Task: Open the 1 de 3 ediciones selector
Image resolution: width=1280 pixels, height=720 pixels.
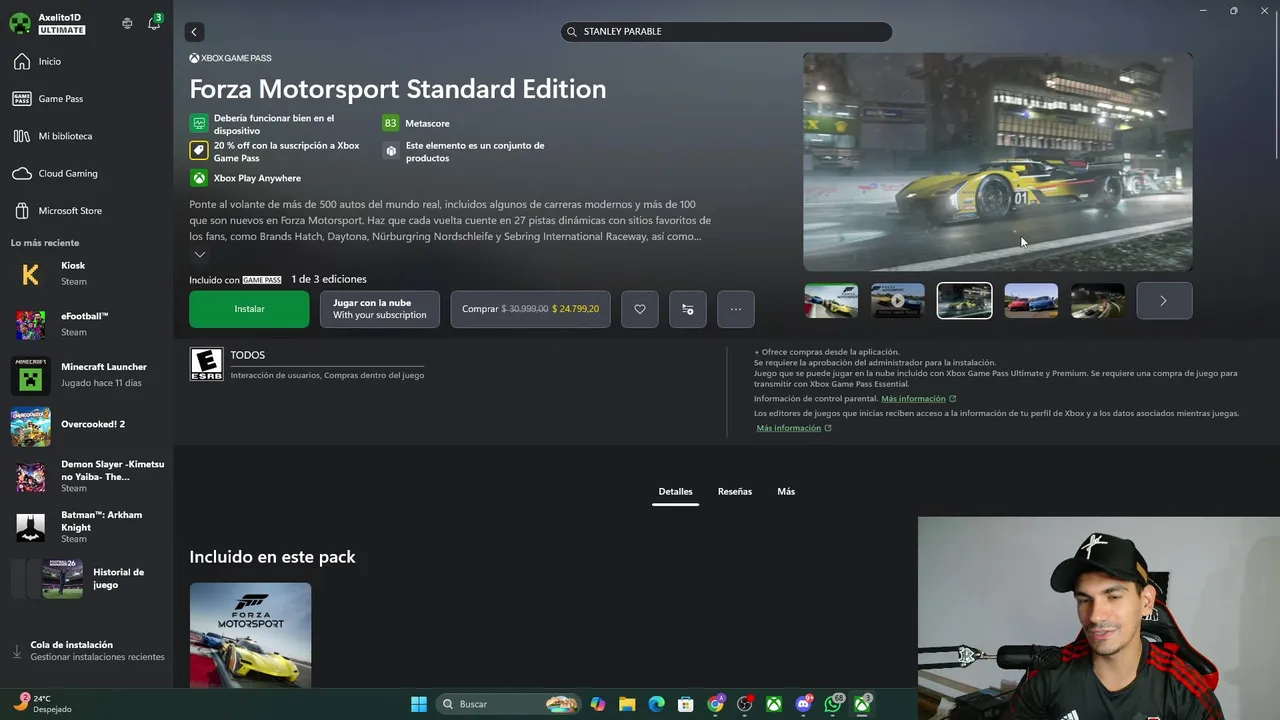Action: (x=329, y=279)
